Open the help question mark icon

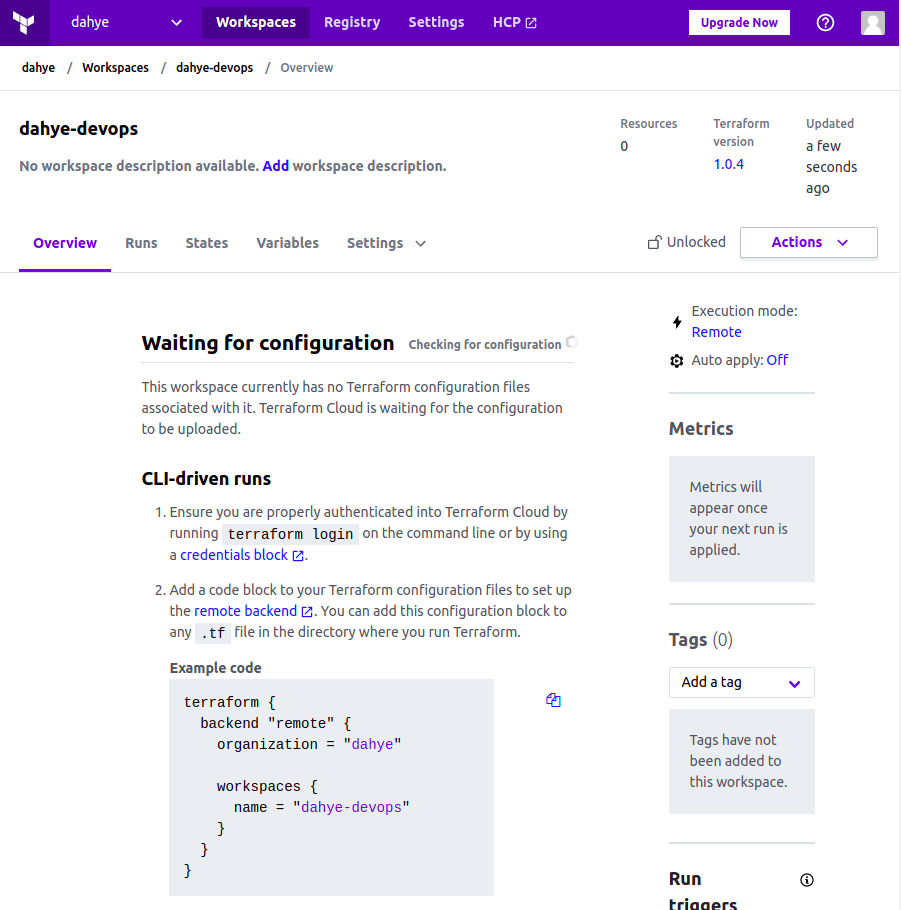825,23
